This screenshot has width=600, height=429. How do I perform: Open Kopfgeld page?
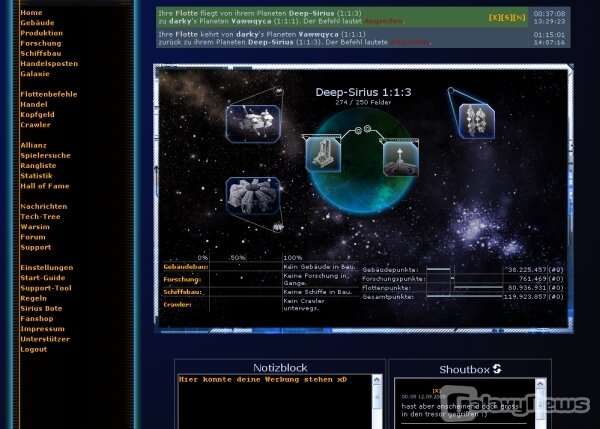pos(37,115)
